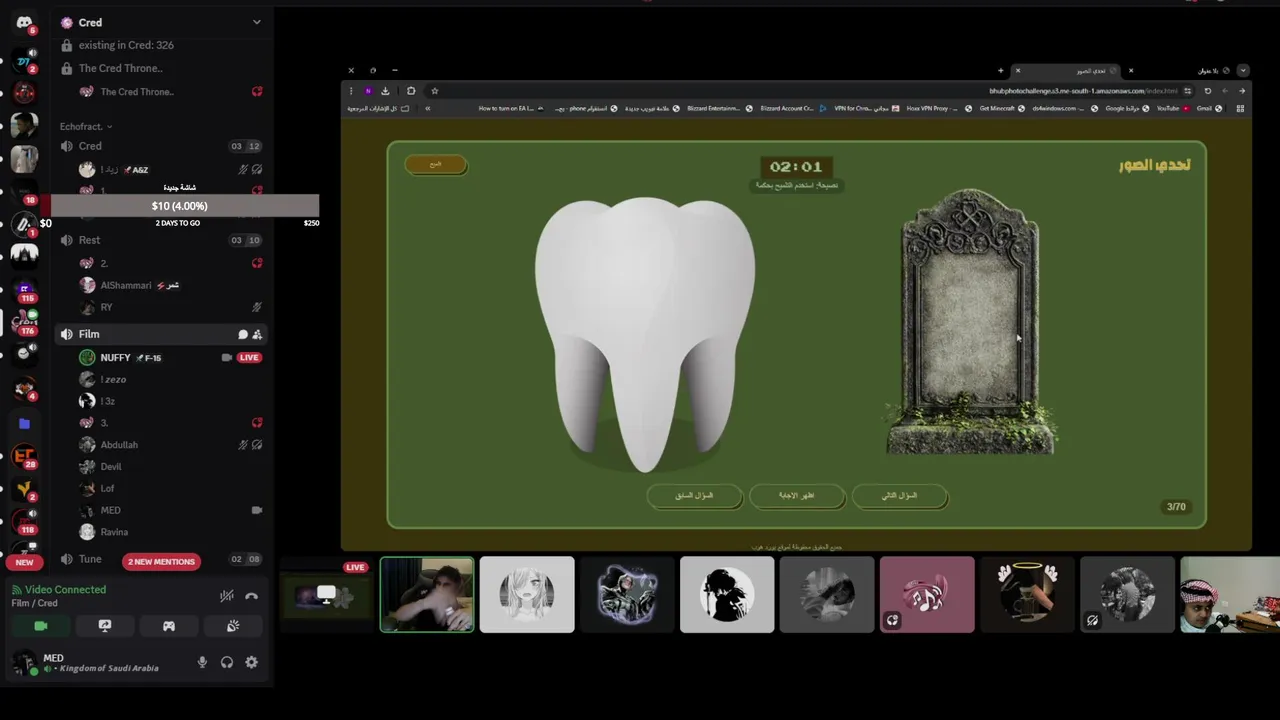Viewport: 1280px width, 720px height.
Task: Mute the microphone
Action: [x=202, y=662]
